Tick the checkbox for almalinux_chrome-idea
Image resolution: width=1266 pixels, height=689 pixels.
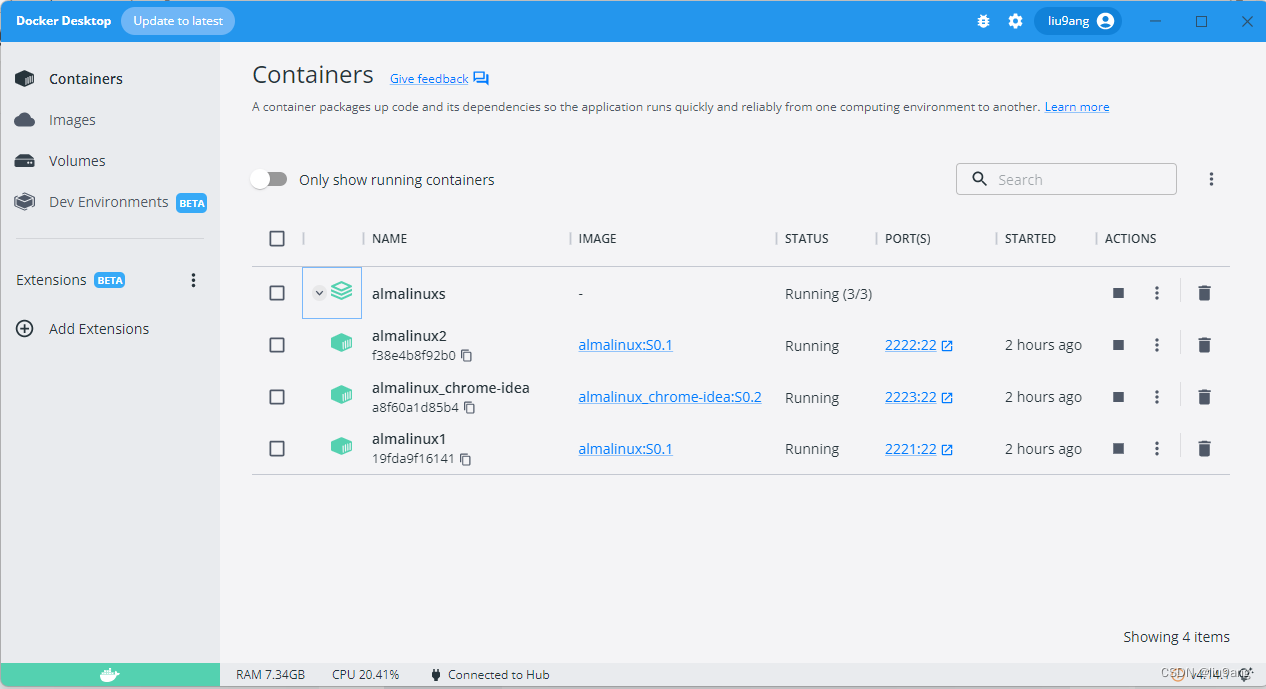277,397
